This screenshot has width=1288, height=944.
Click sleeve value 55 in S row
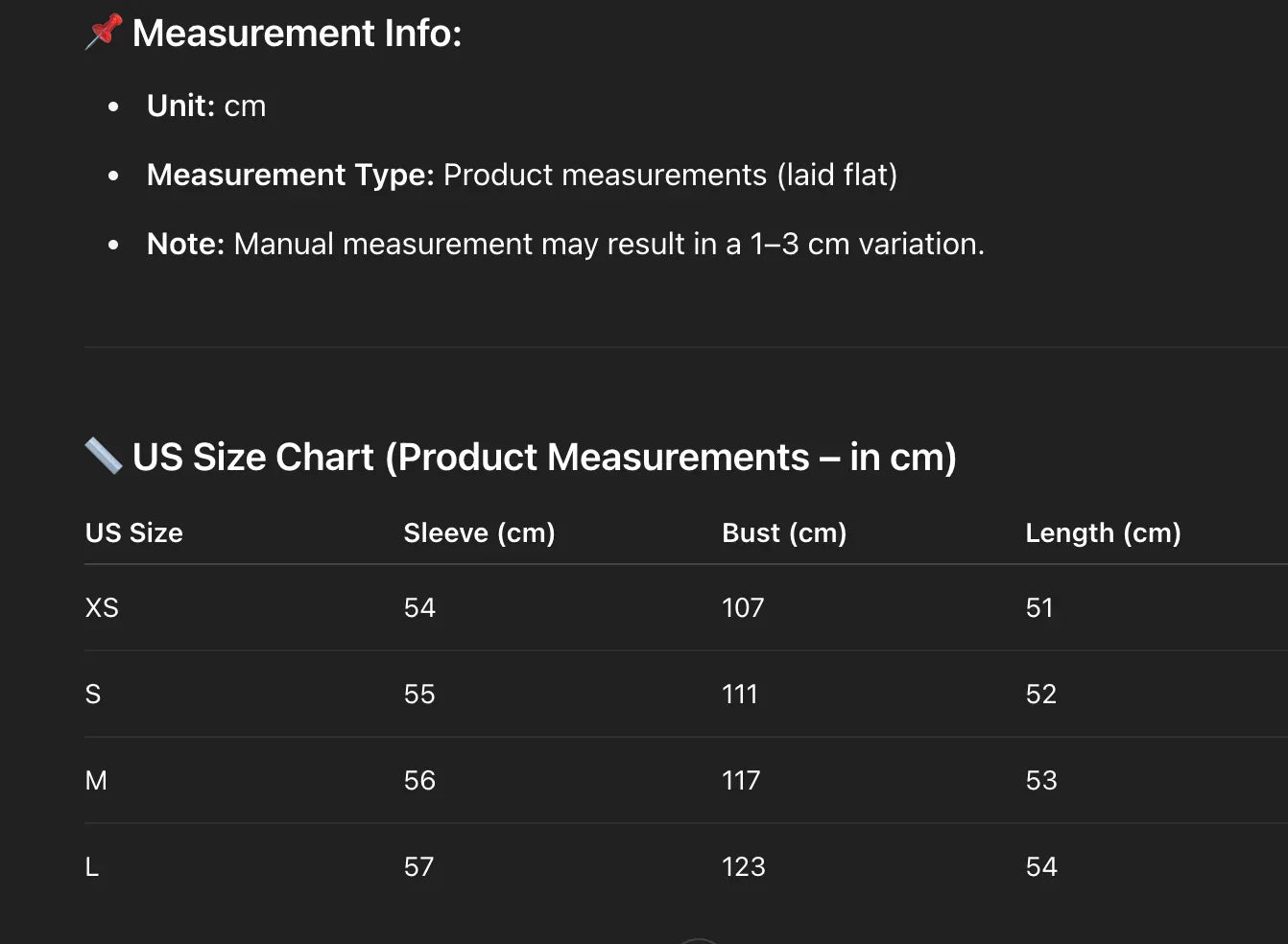pyautogui.click(x=419, y=694)
